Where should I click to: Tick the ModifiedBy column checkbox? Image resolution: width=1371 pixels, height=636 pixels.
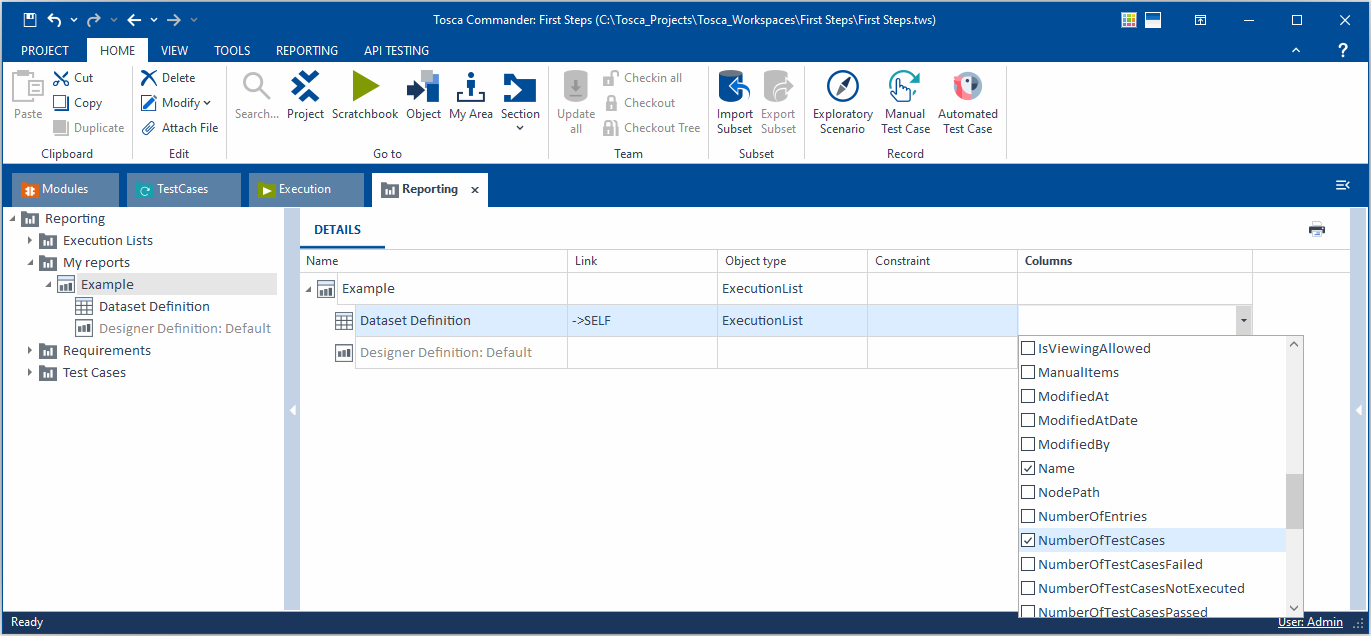click(x=1027, y=444)
